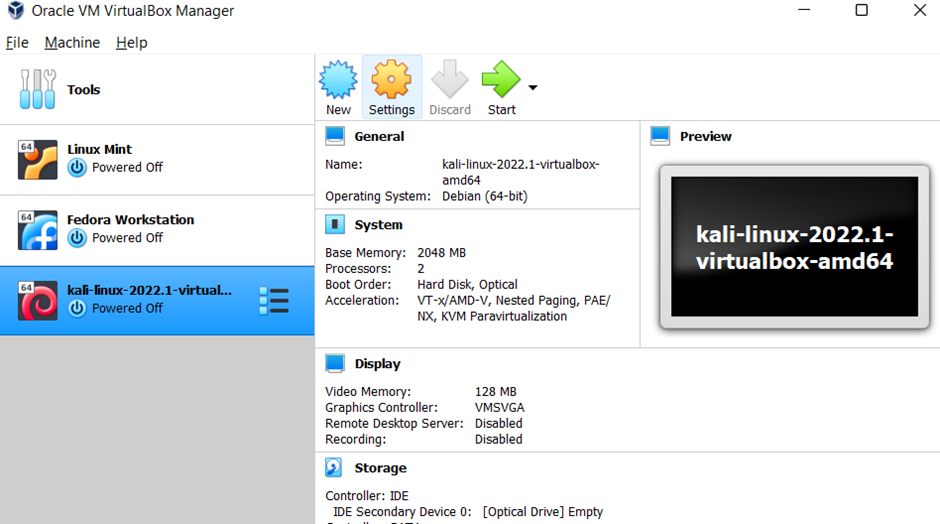Viewport: 940px width, 524px height.
Task: Click the Storage section disk icon
Action: tap(334, 467)
